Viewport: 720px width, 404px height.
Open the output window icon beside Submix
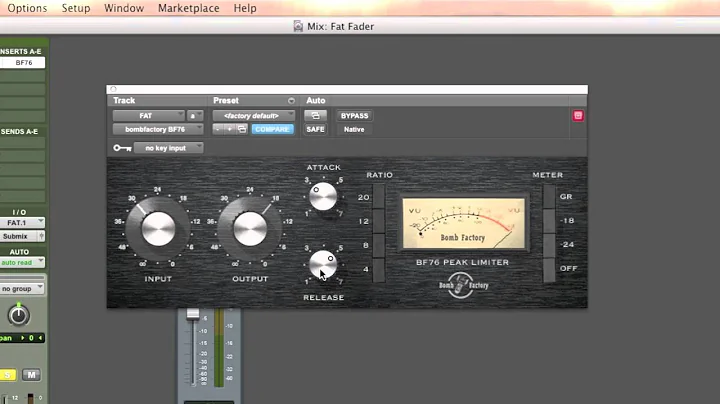[41, 236]
